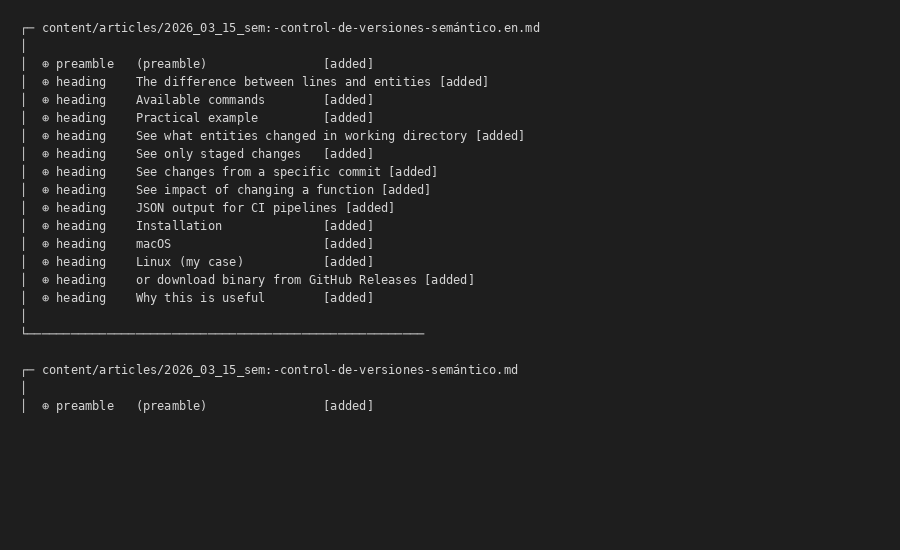
Task: Click the plus icon beside Linux (my case)
Action: (45, 262)
